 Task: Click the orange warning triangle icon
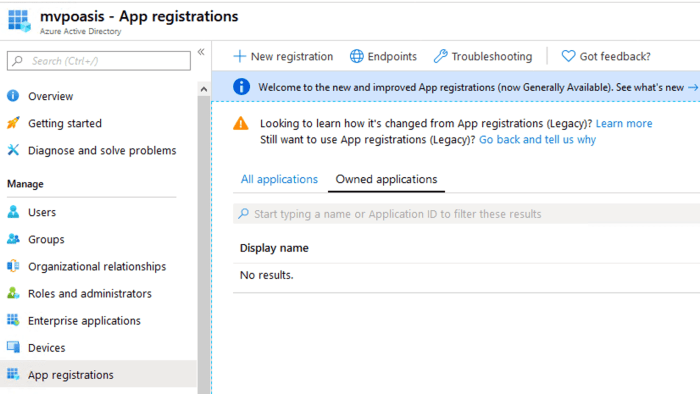(241, 124)
